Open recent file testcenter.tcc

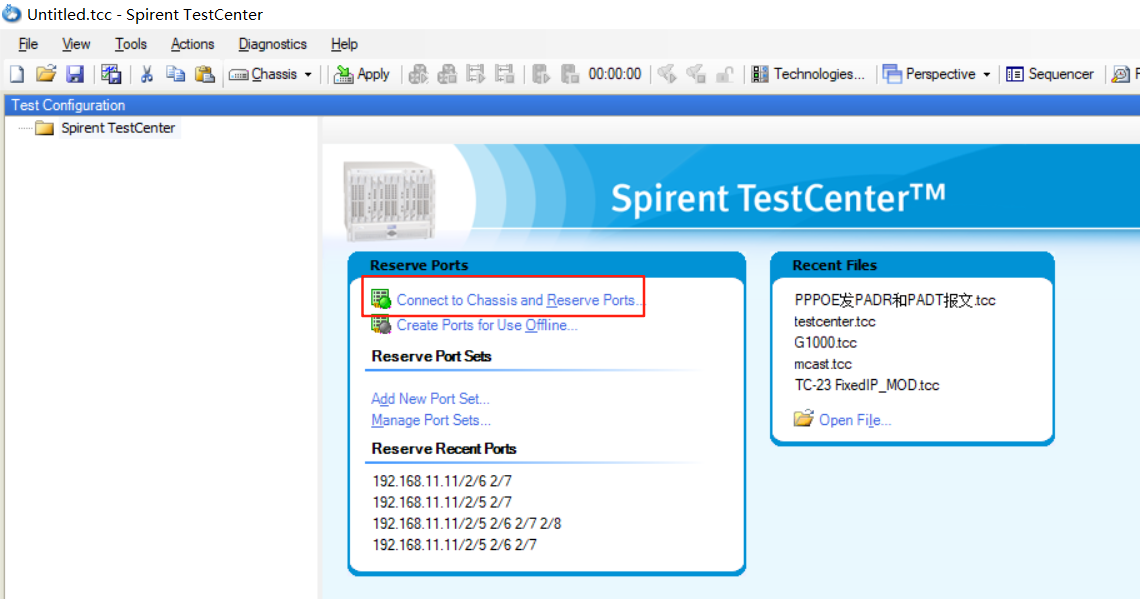pos(835,321)
